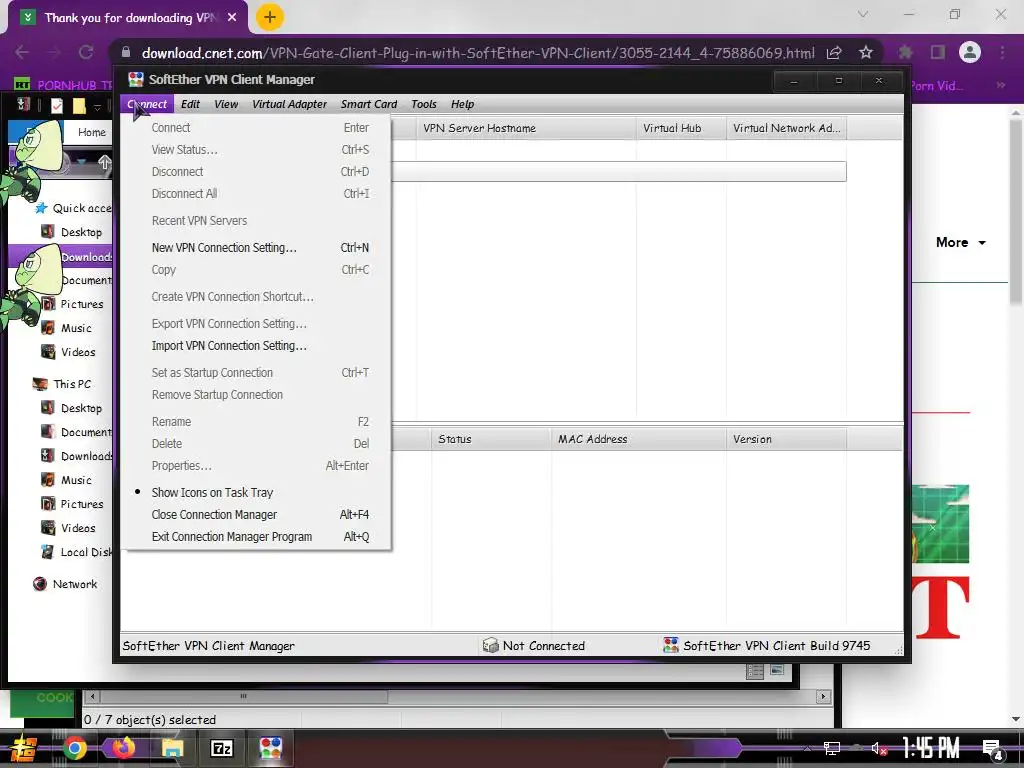The height and width of the screenshot is (768, 1024).
Task: Click Not Connected status bar icon
Action: [490, 646]
